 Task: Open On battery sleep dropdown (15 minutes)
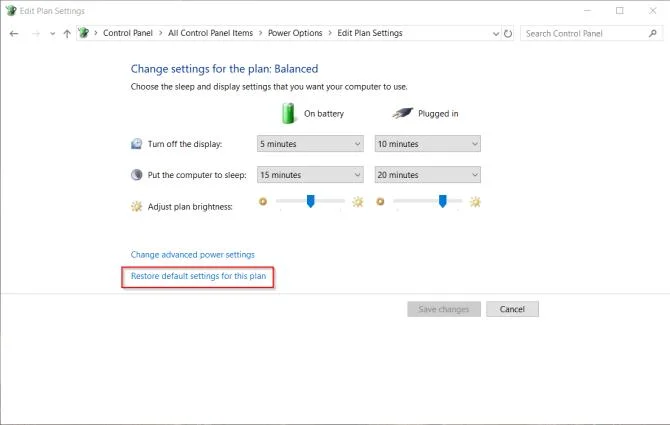click(x=310, y=175)
